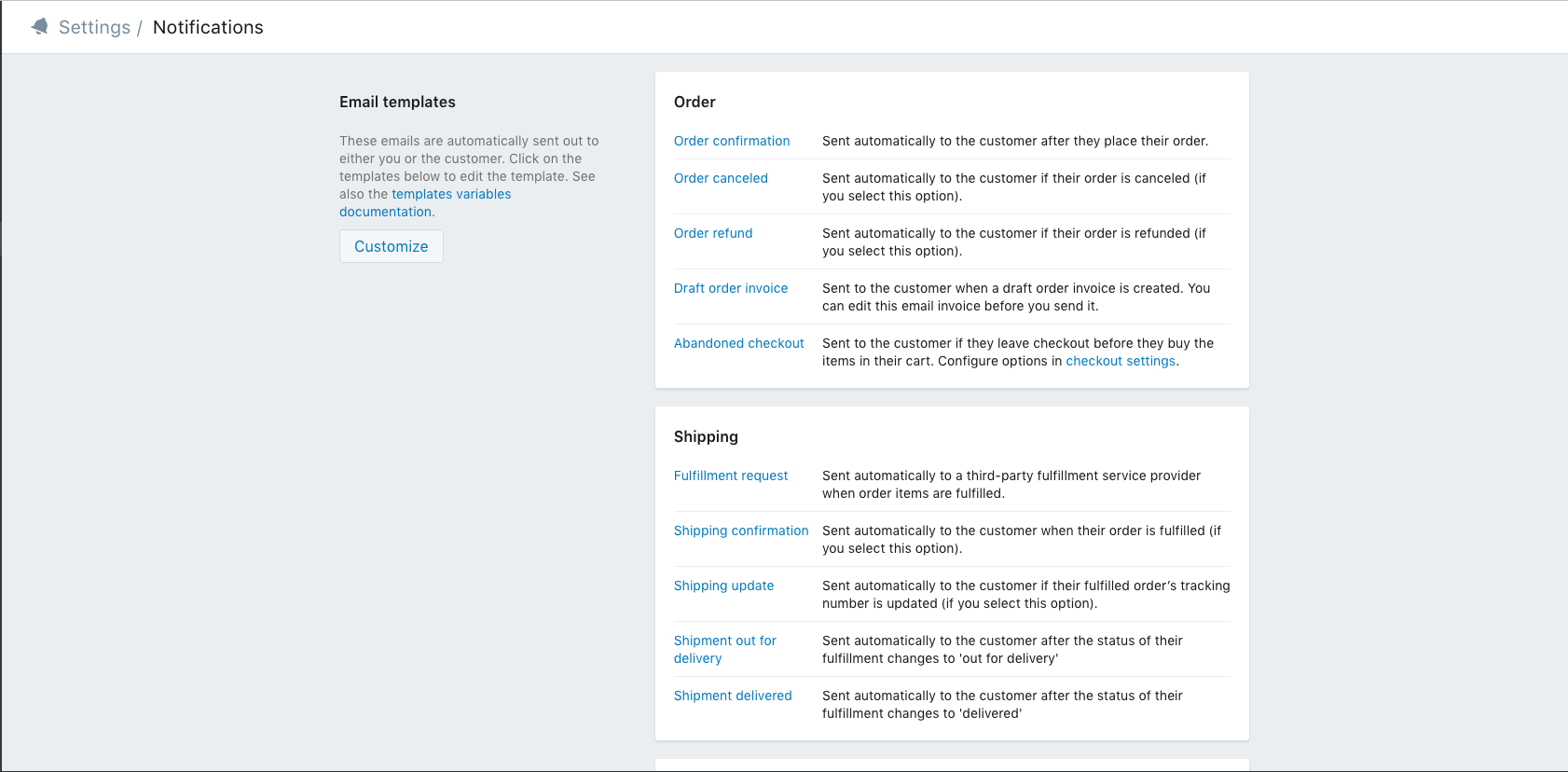Open Shipment out for delivery template
Screen dimensions: 1568x772
(724, 649)
